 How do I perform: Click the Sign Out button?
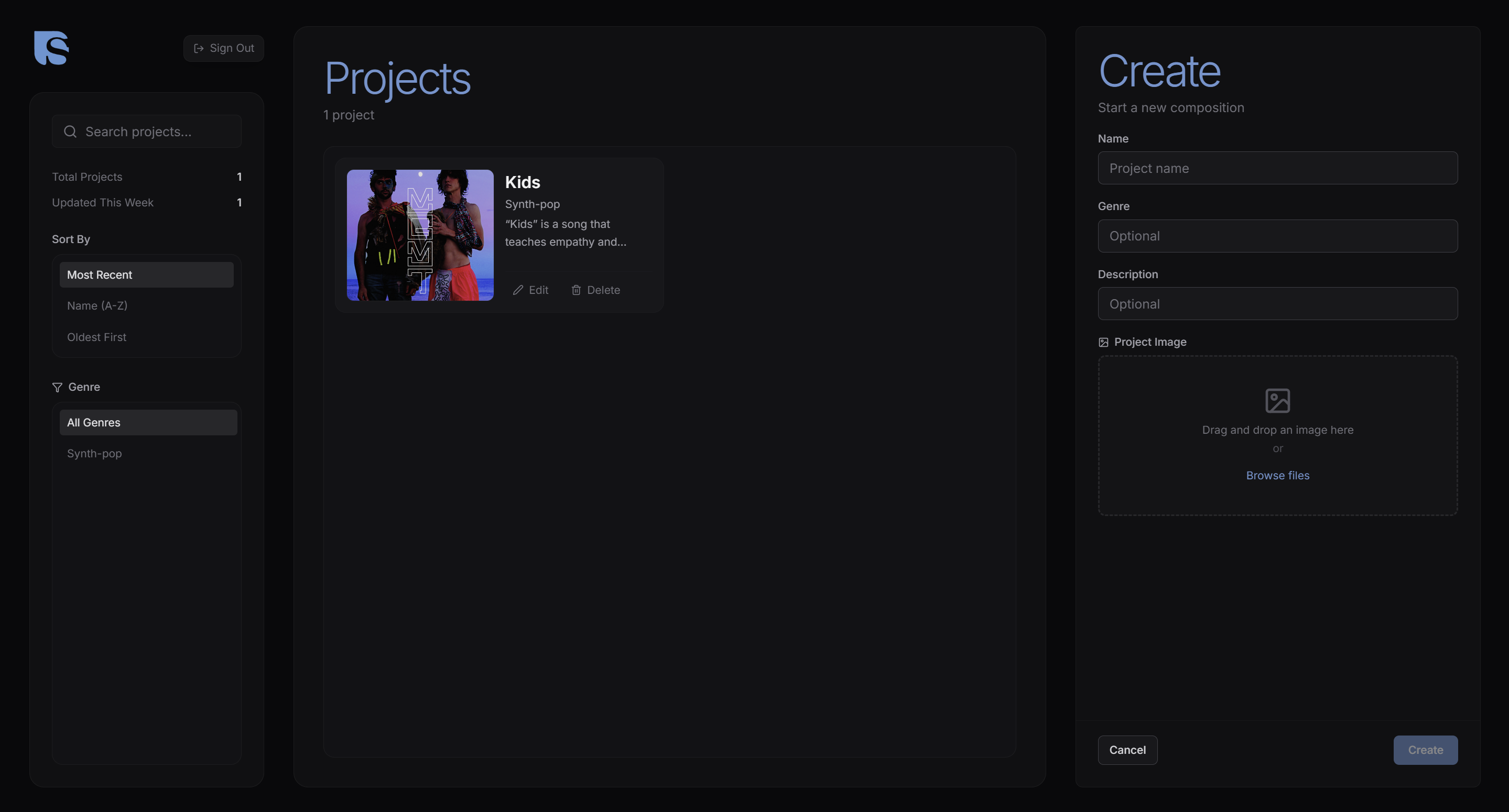pyautogui.click(x=224, y=48)
